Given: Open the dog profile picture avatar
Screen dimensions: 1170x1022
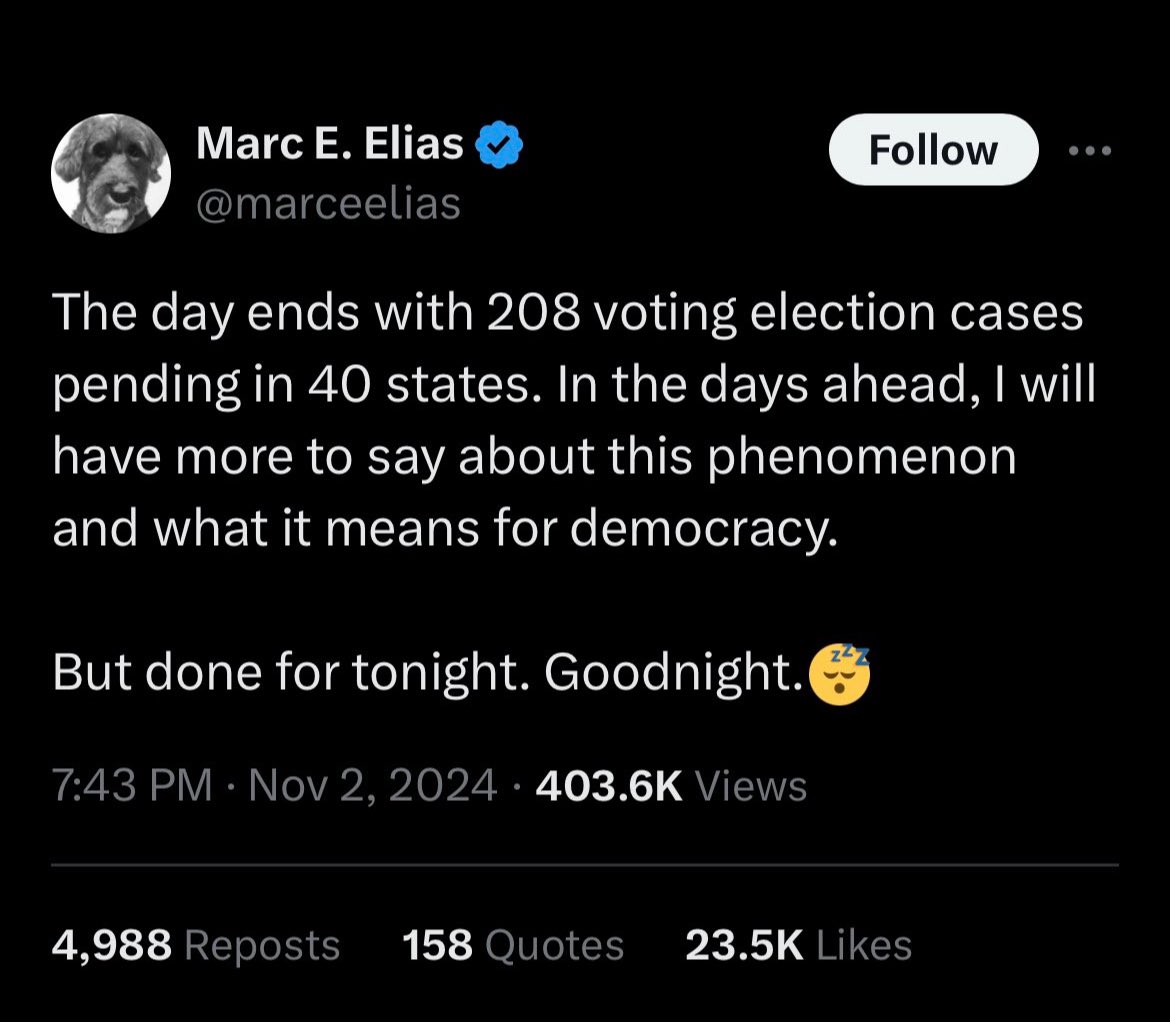Looking at the screenshot, I should coord(110,173).
